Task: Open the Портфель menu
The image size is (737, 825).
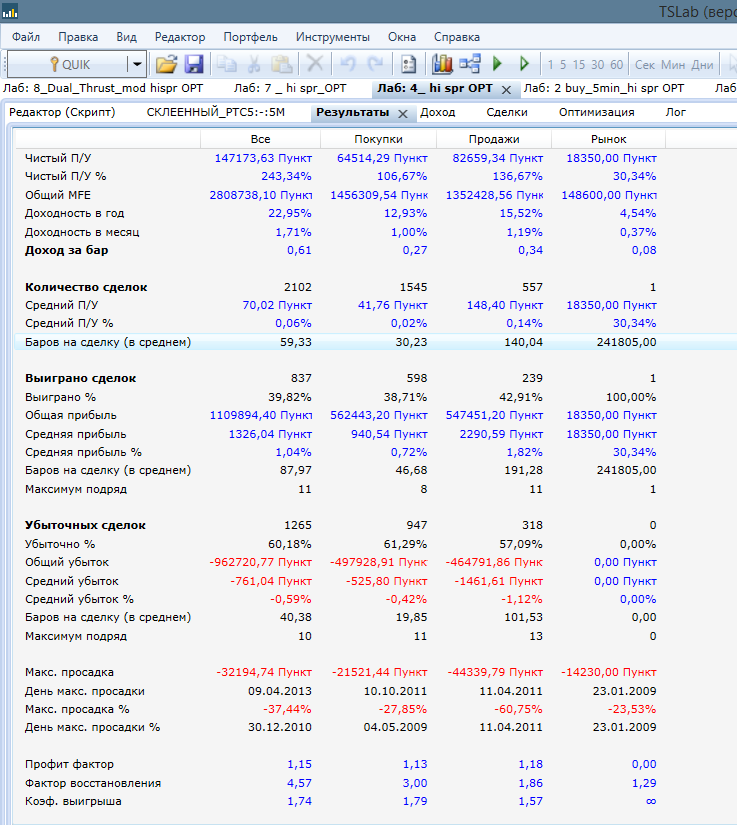Action: point(250,37)
